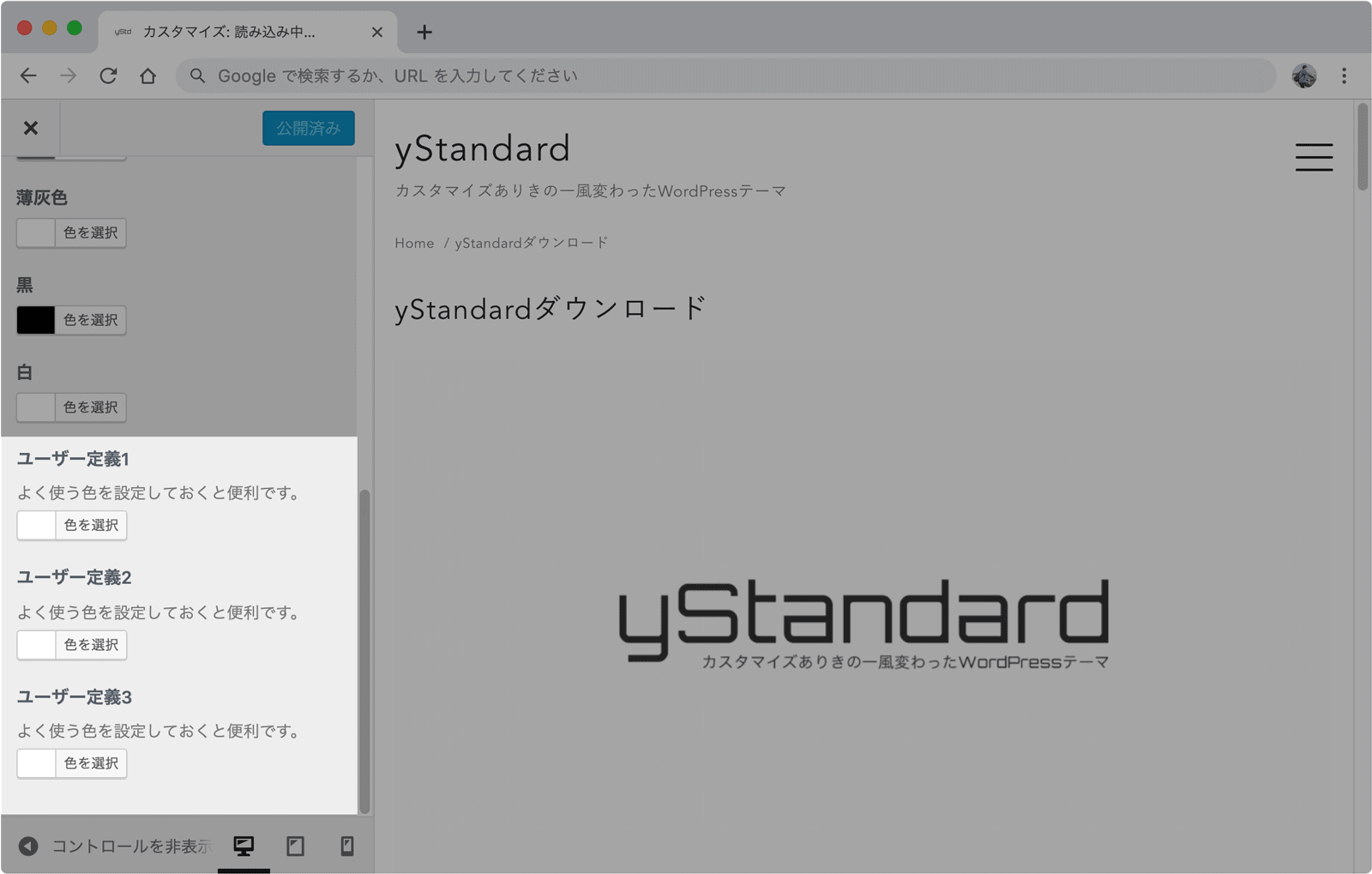
Task: Click the black 黒 color swatch
Action: click(36, 320)
